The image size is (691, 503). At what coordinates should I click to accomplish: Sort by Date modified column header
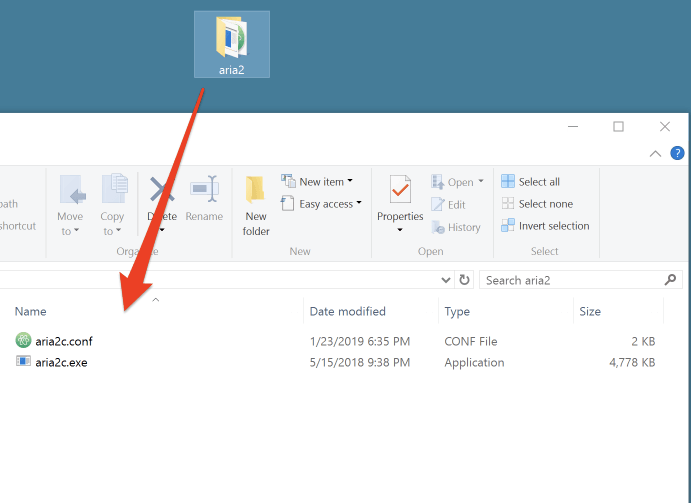coord(348,311)
